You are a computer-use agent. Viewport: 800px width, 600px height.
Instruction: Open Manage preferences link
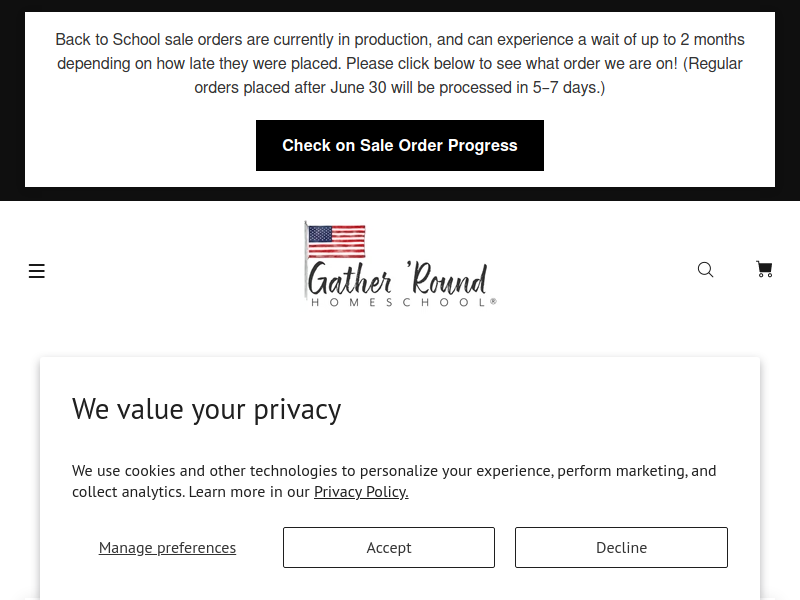[167, 547]
